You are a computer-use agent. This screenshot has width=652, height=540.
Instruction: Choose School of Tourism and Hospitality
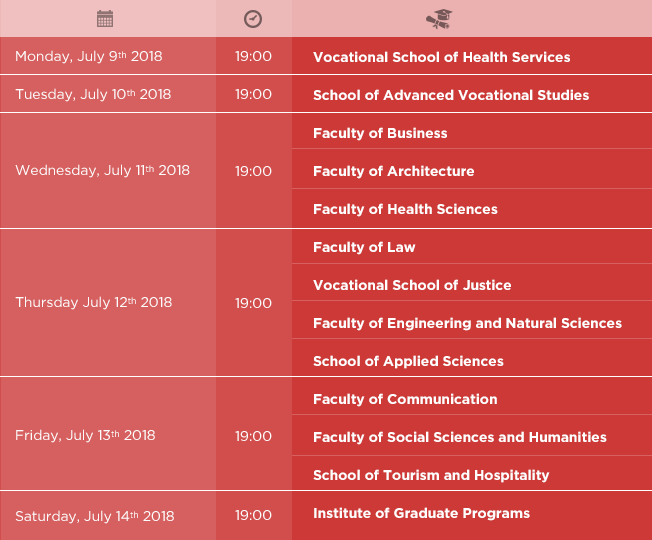431,475
